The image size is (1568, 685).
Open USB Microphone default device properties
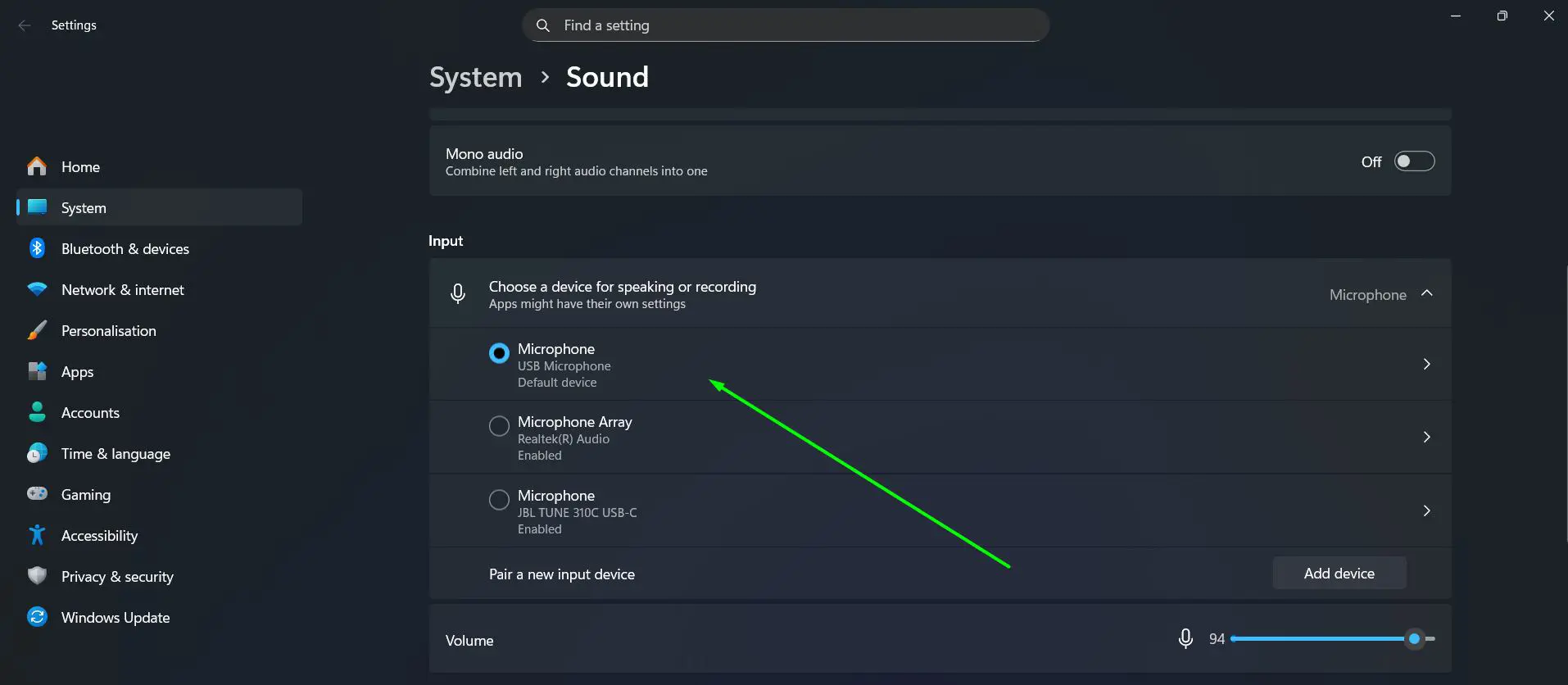pos(1427,364)
